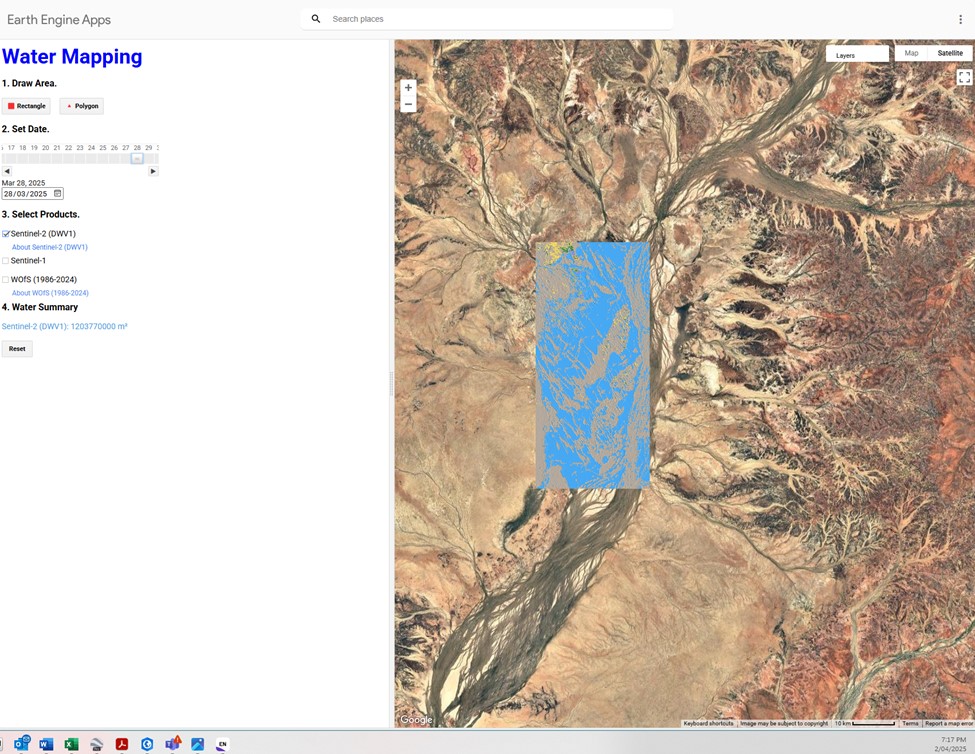975x754 pixels.
Task: Step date slider back with left arrow
Action: [7, 171]
